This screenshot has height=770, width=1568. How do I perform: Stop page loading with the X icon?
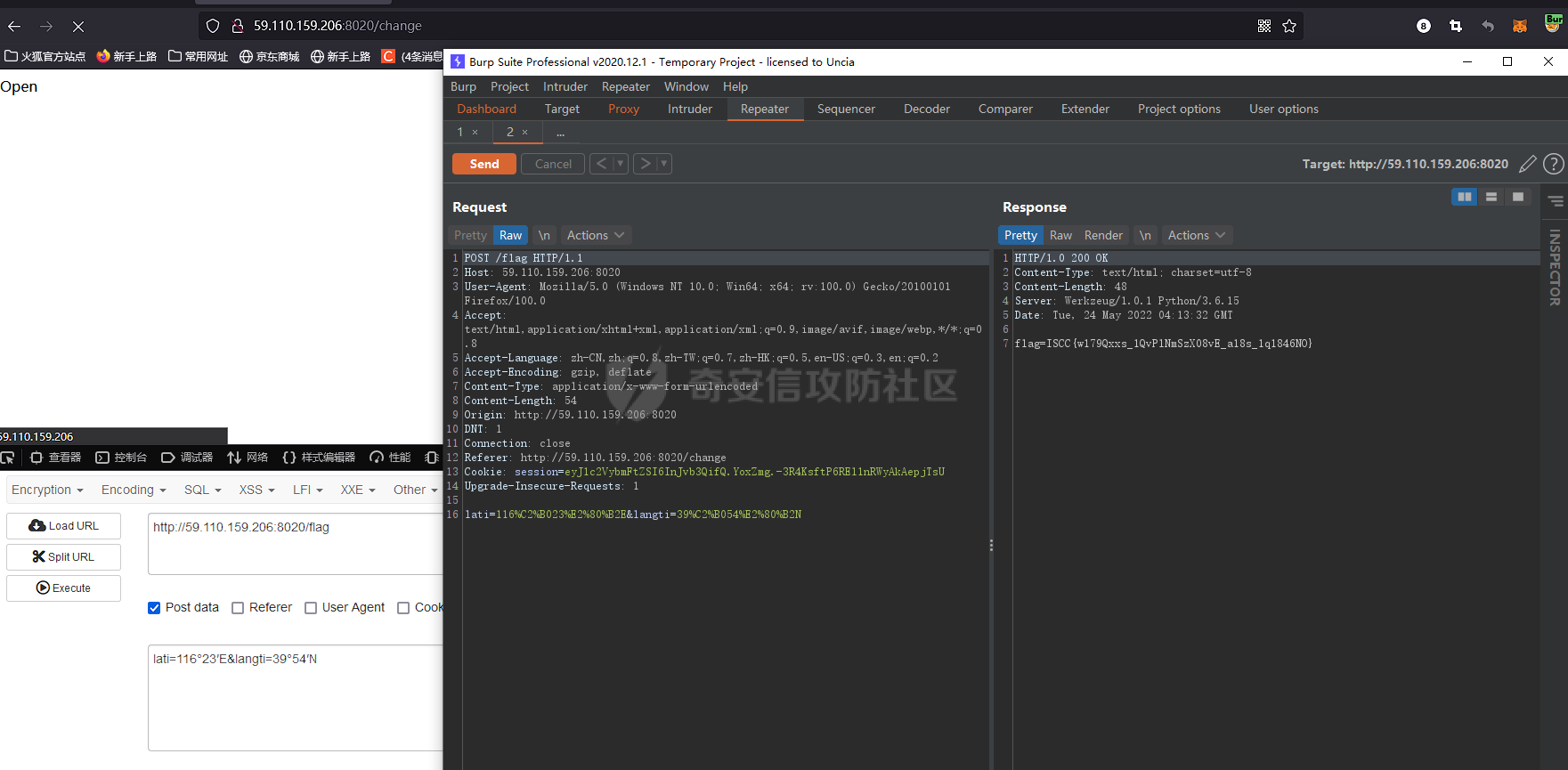pos(78,26)
